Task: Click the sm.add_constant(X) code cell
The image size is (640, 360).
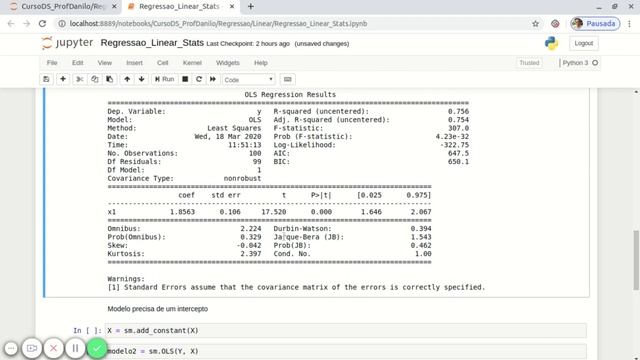Action: [x=345, y=331]
